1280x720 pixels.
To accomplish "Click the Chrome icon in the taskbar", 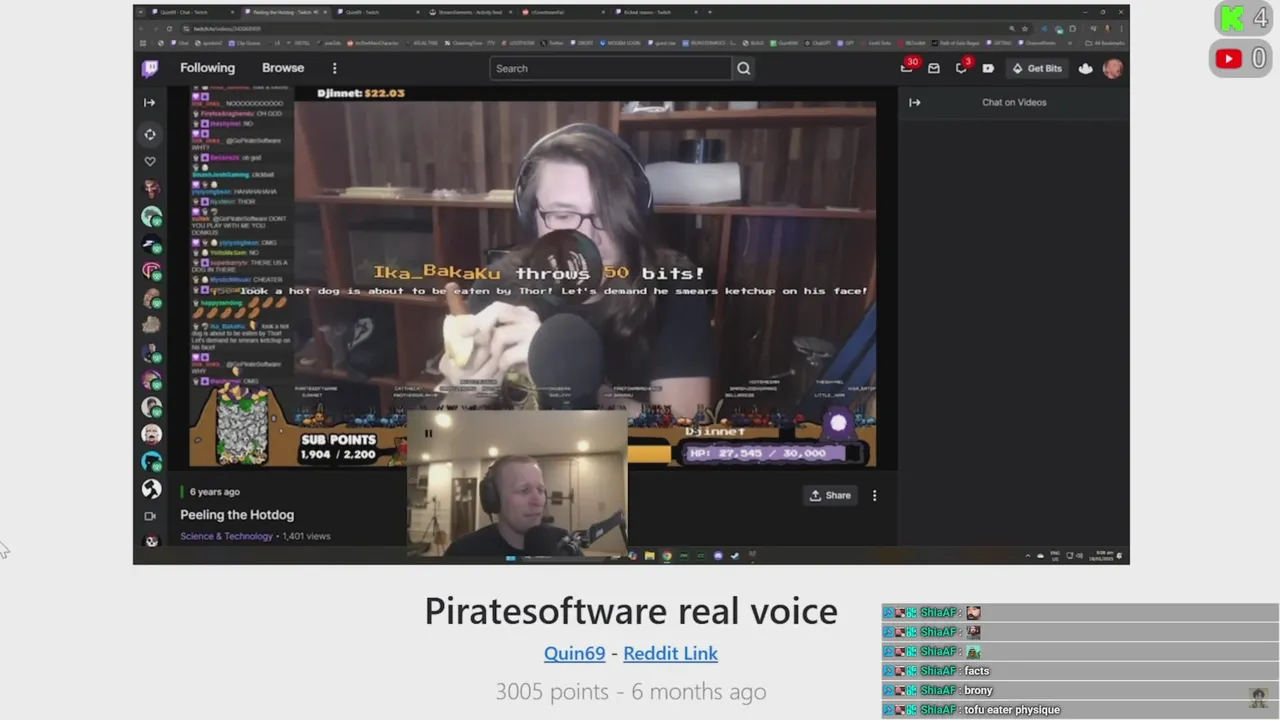I will [x=667, y=555].
